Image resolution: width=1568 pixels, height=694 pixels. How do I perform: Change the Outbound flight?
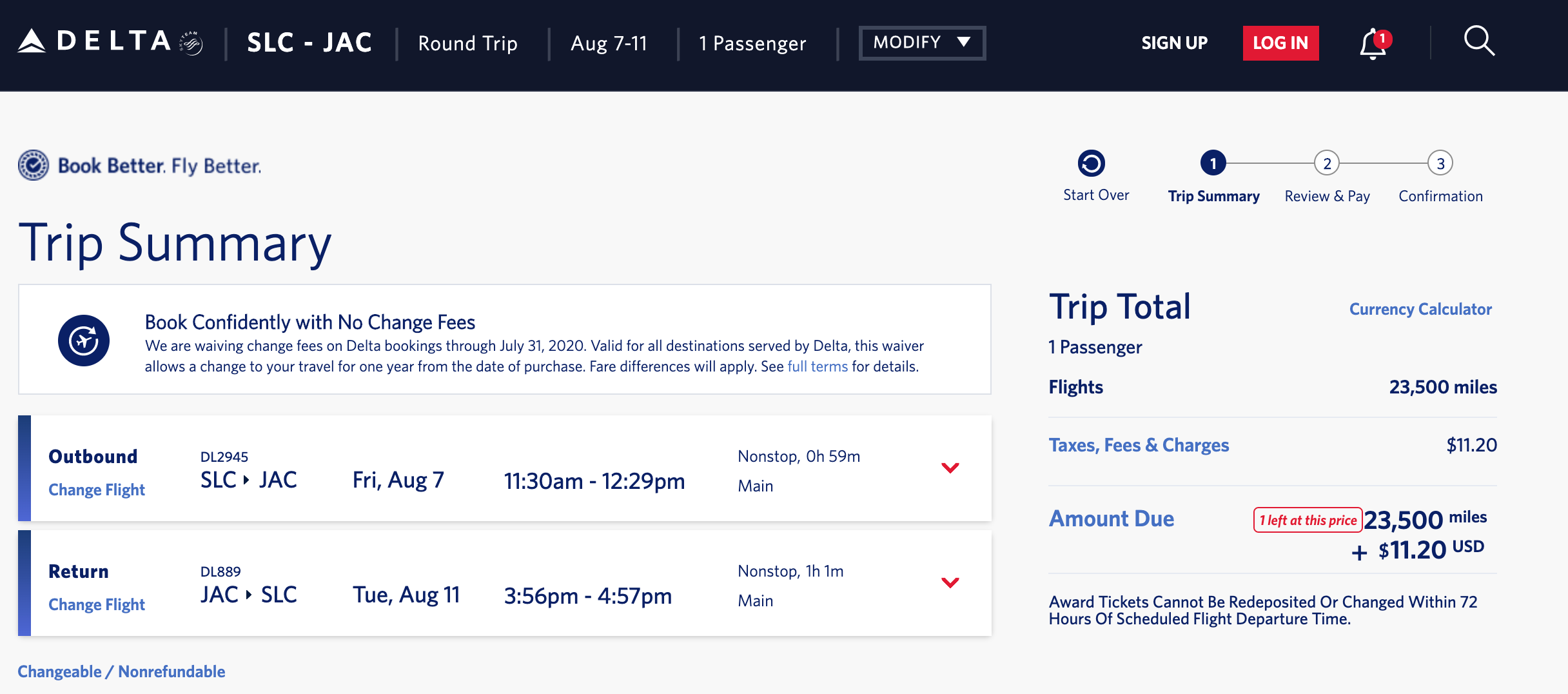click(x=97, y=490)
